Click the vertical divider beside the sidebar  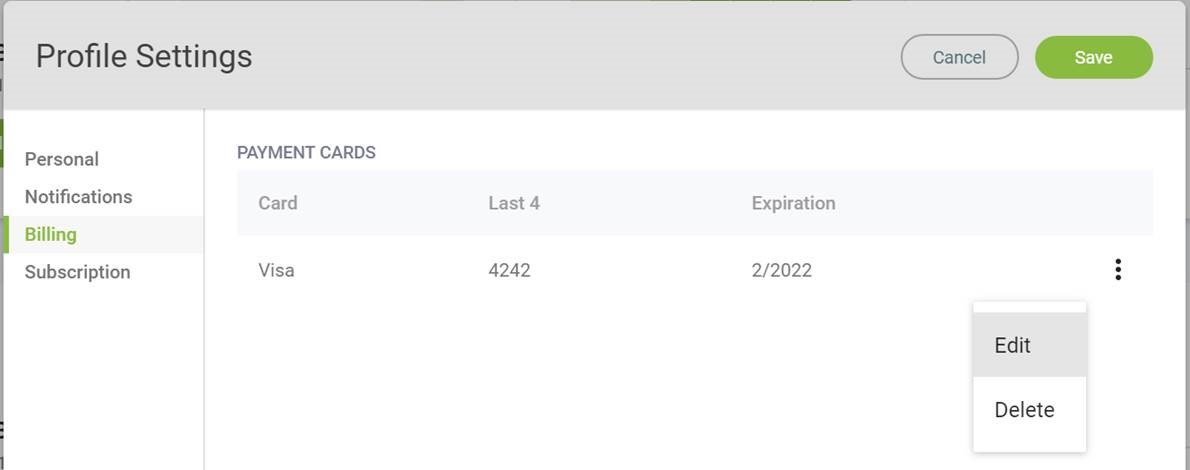[204, 289]
